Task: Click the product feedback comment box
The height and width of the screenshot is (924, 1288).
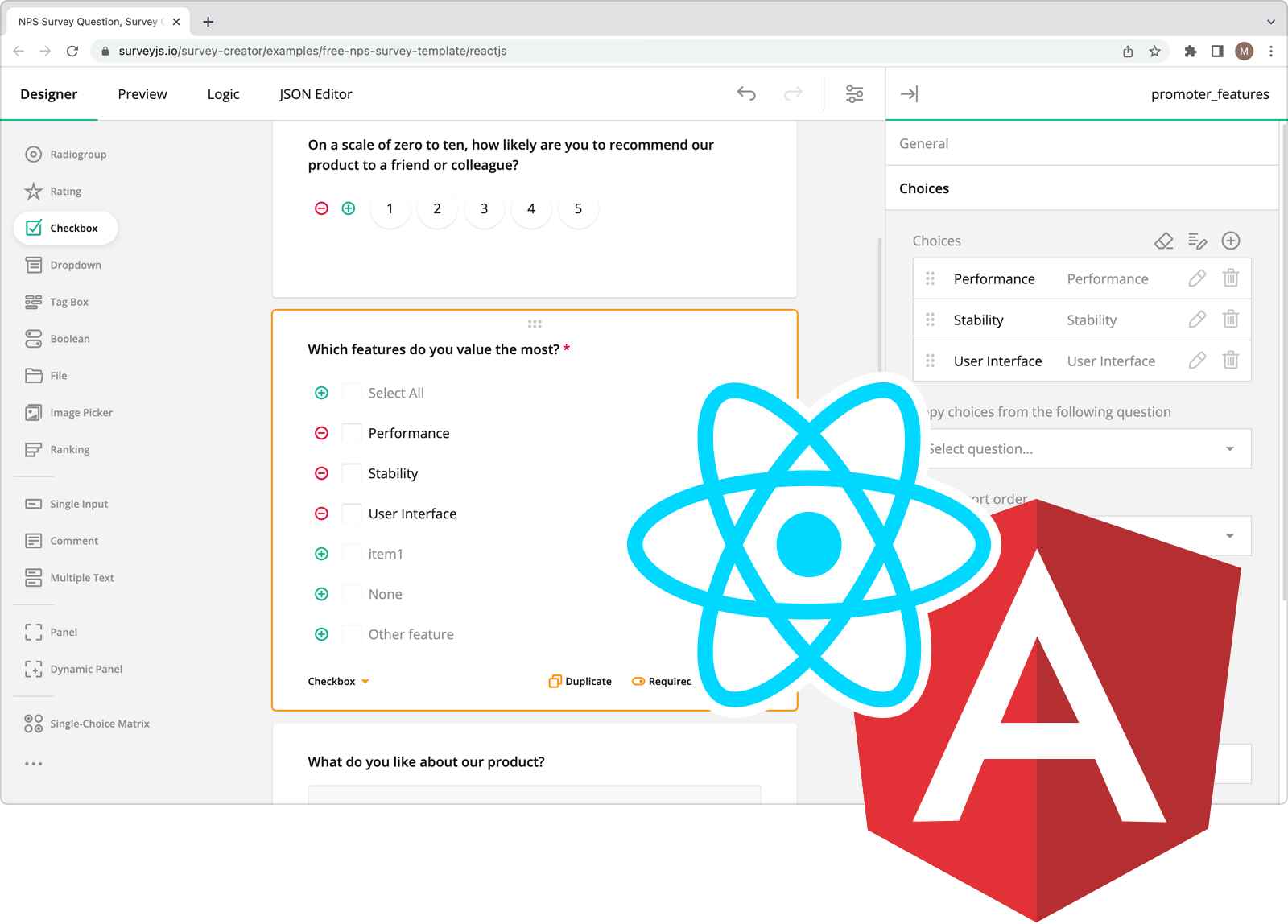Action: point(535,794)
